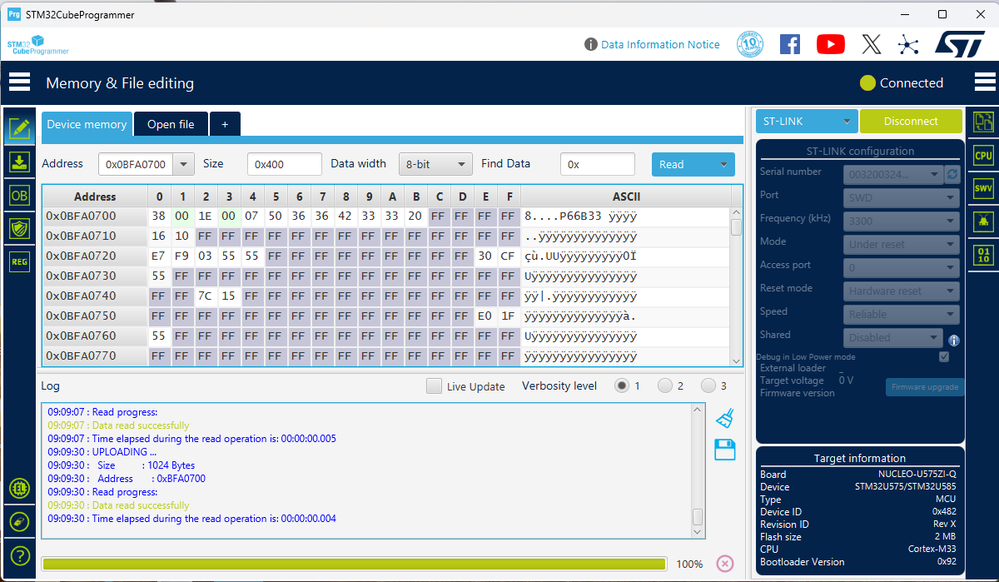999x582 pixels.
Task: Open the right hamburger menu
Action: click(984, 82)
